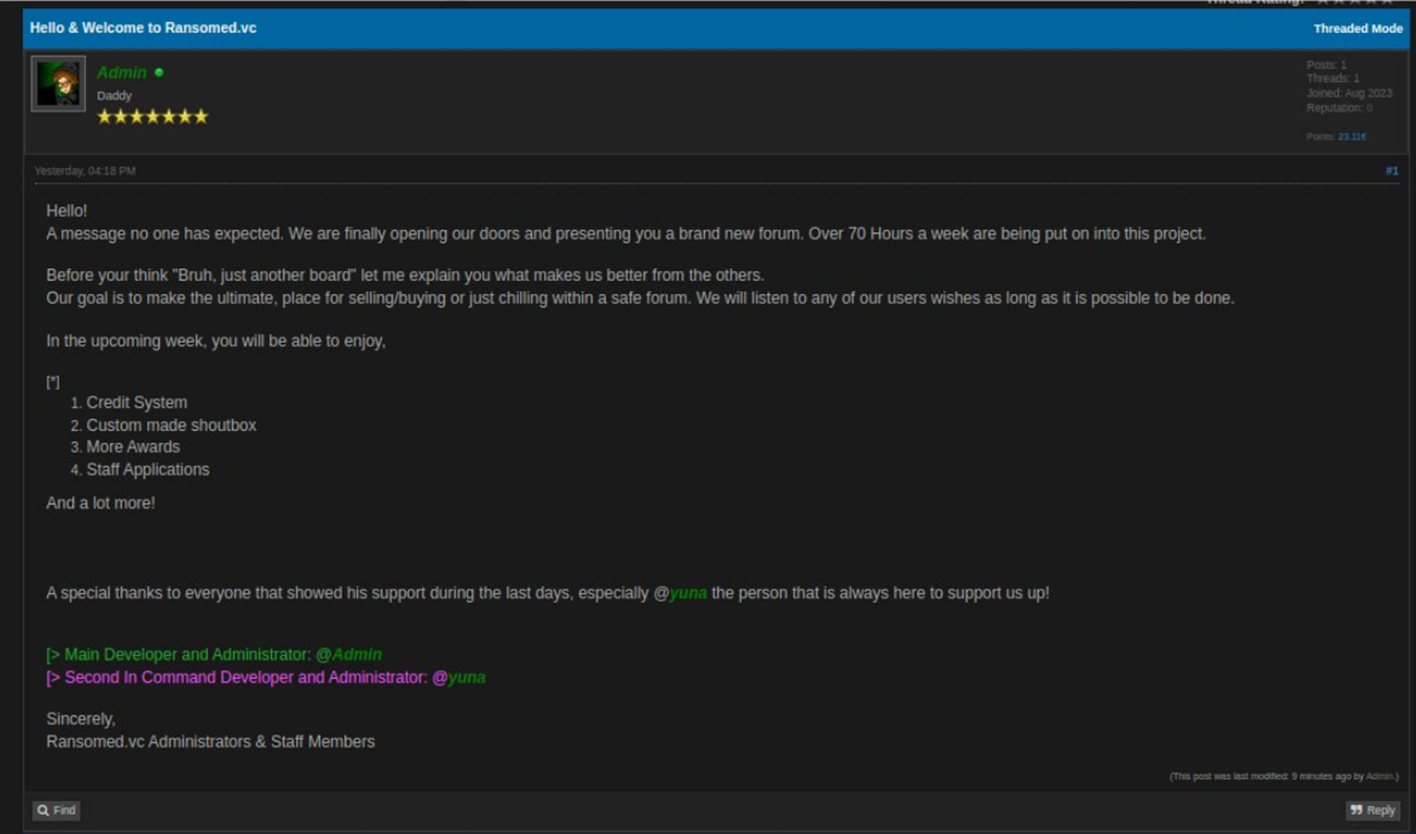1416x834 pixels.
Task: Open the 23.11€ points link
Action: click(x=1352, y=137)
